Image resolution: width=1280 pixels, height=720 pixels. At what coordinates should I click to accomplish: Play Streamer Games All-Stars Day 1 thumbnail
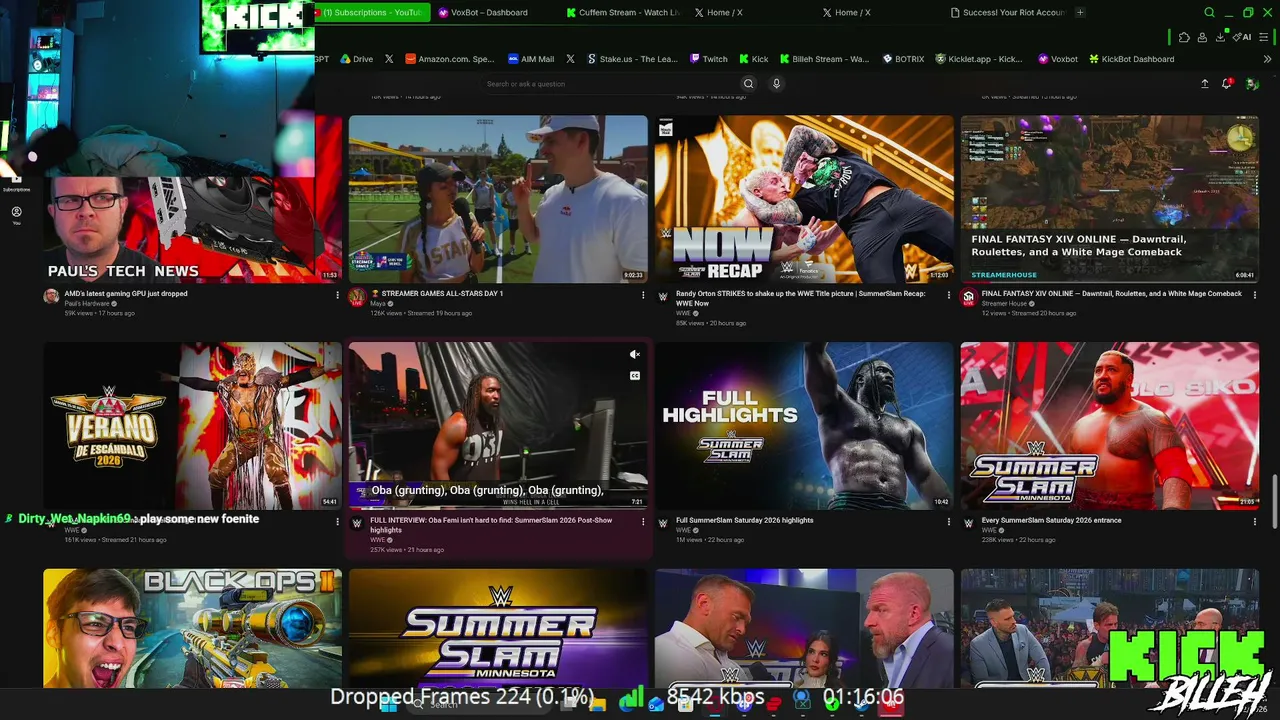click(x=498, y=199)
